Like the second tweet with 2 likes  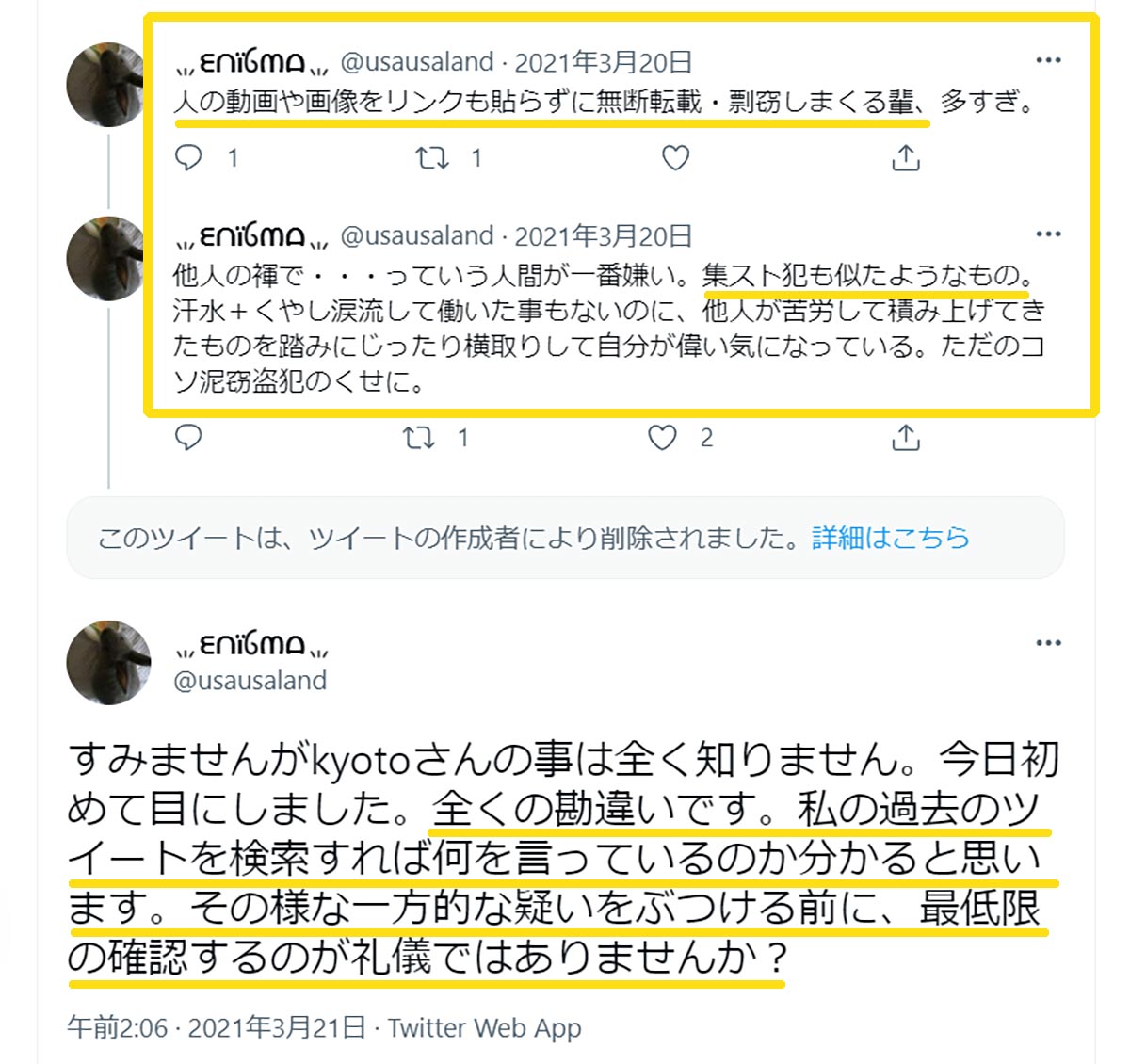click(x=662, y=438)
